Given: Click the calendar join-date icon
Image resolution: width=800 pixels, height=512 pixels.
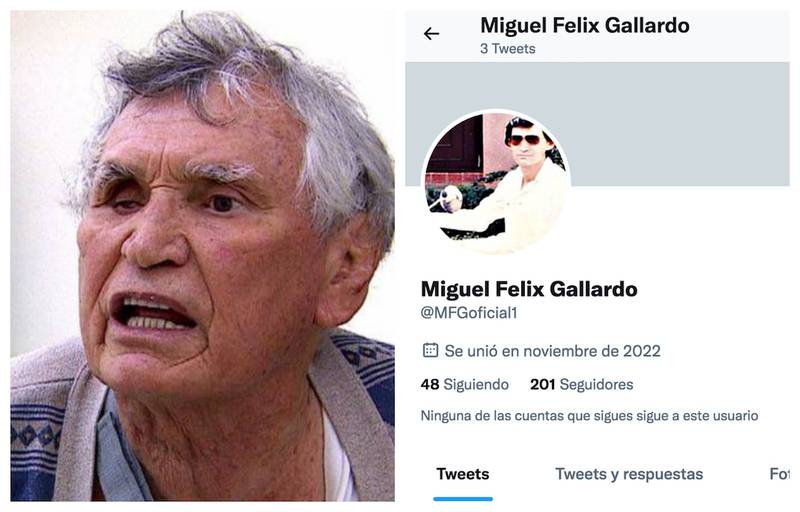Looking at the screenshot, I should click(430, 350).
